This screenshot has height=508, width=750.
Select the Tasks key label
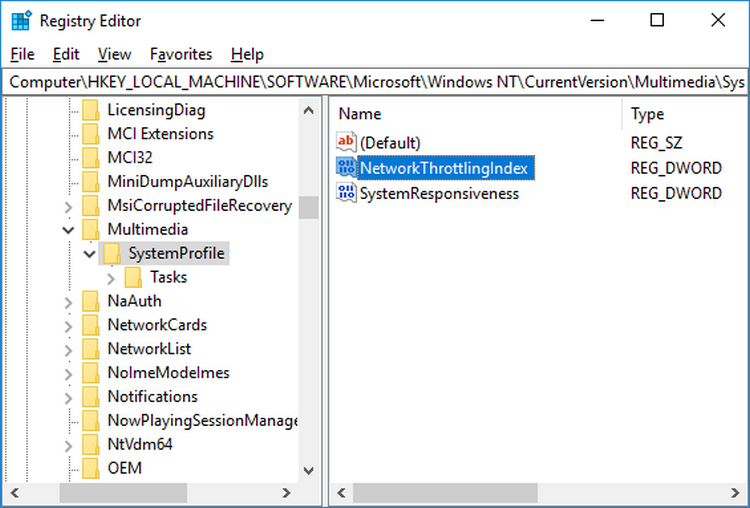tap(168, 277)
